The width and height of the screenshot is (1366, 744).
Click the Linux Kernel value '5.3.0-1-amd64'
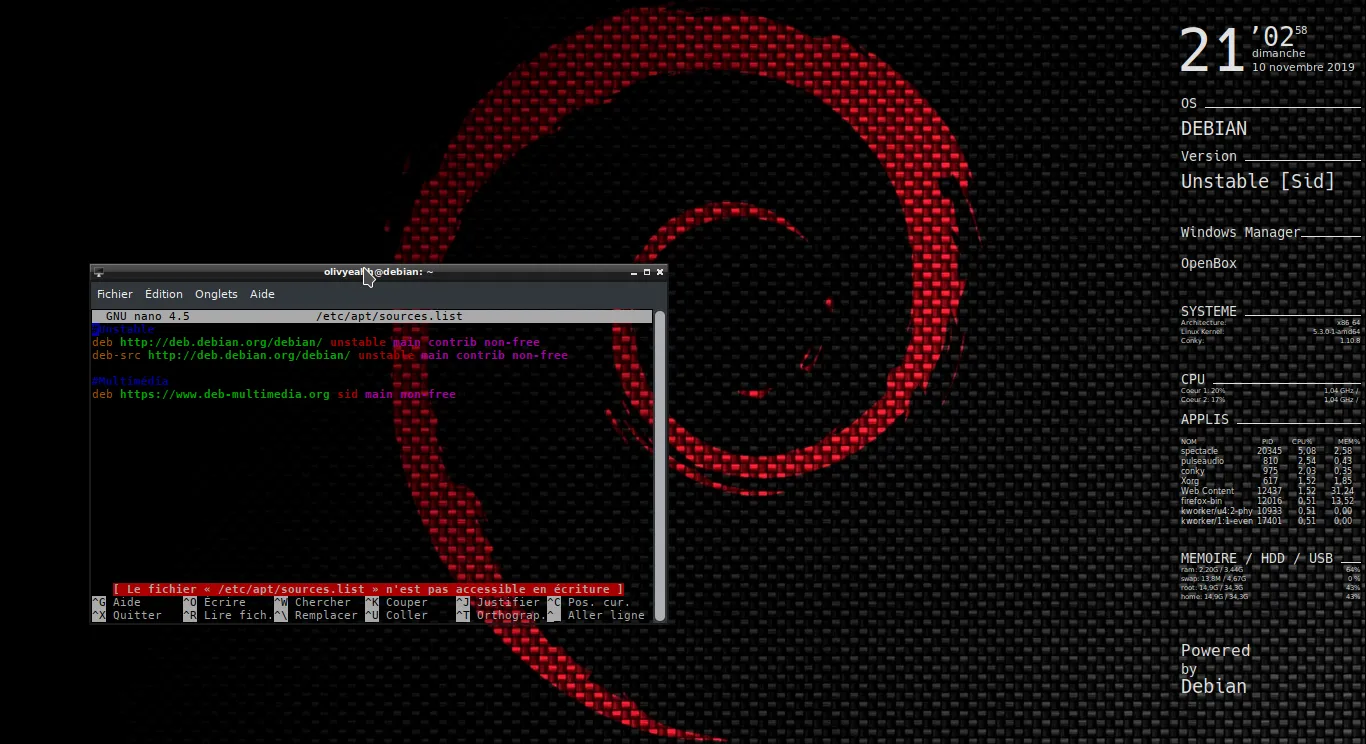[x=1337, y=331]
